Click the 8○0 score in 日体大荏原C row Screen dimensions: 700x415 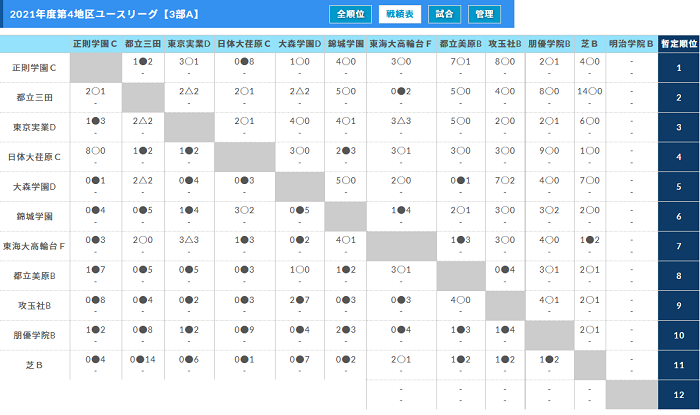point(96,151)
